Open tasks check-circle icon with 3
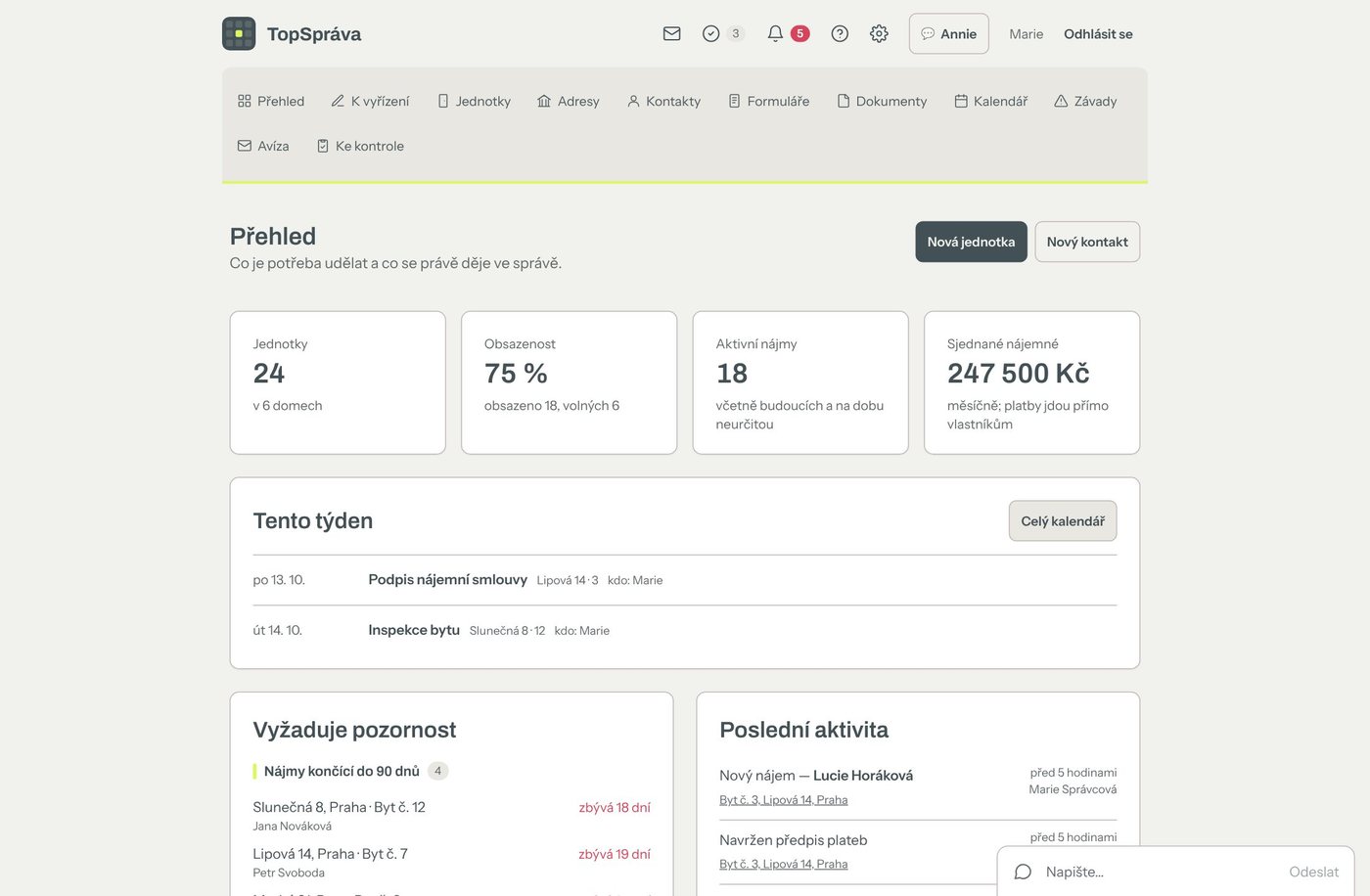The width and height of the screenshot is (1370, 896). (x=723, y=33)
